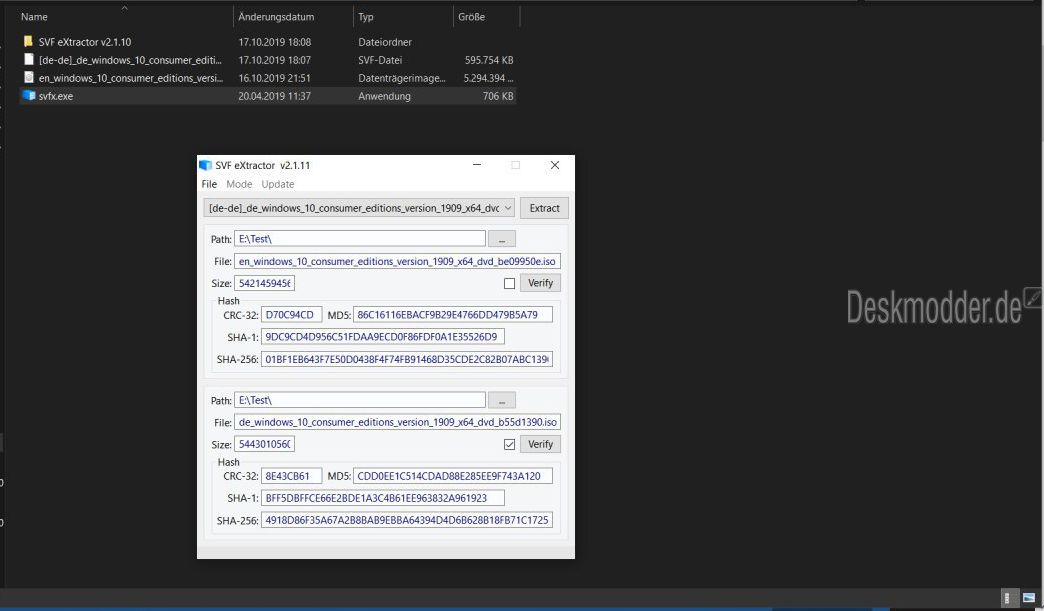
Task: Click the 16.10.2019 21:51 date cell
Action: tap(274, 78)
